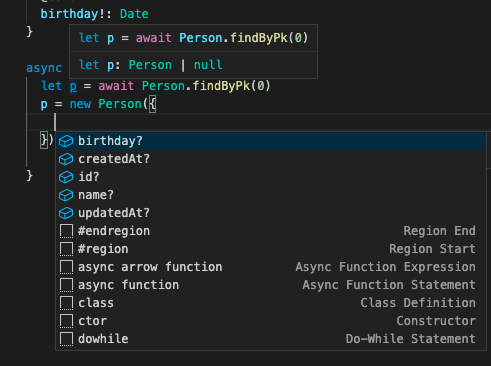Click the 'Region Start' description text

point(432,249)
